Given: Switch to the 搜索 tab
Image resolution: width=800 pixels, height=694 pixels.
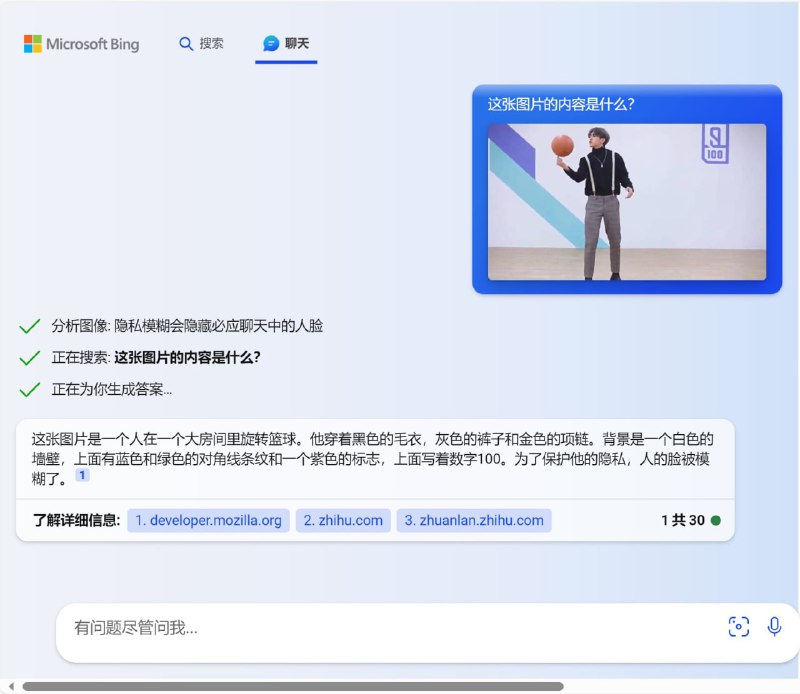Looking at the screenshot, I should pos(201,44).
